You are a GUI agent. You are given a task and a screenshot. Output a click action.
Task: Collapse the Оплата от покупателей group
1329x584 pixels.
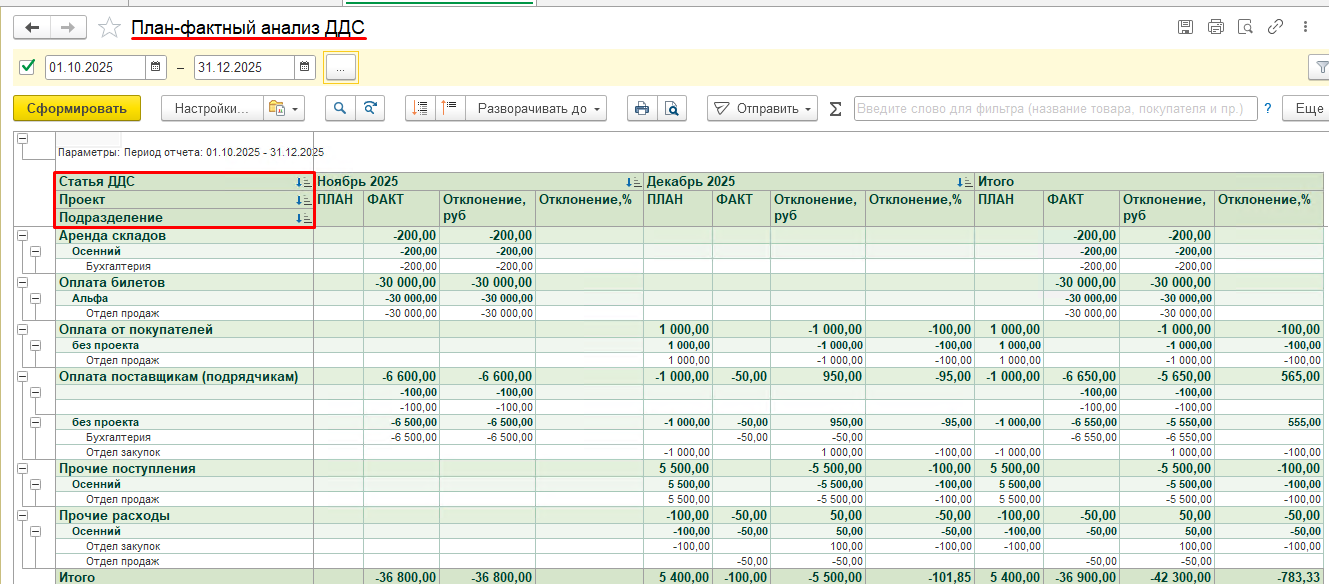21,329
